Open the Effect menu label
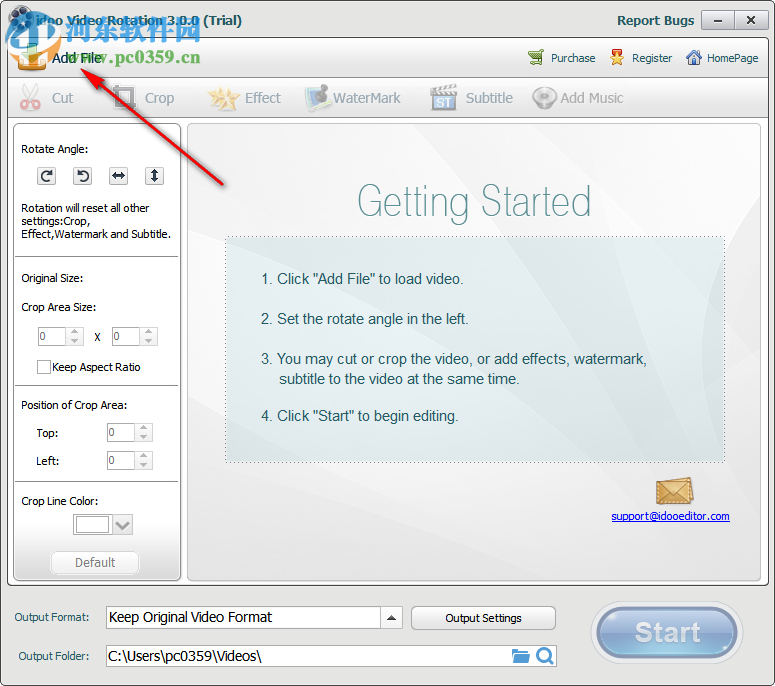Image resolution: width=775 pixels, height=686 pixels. pyautogui.click(x=263, y=98)
